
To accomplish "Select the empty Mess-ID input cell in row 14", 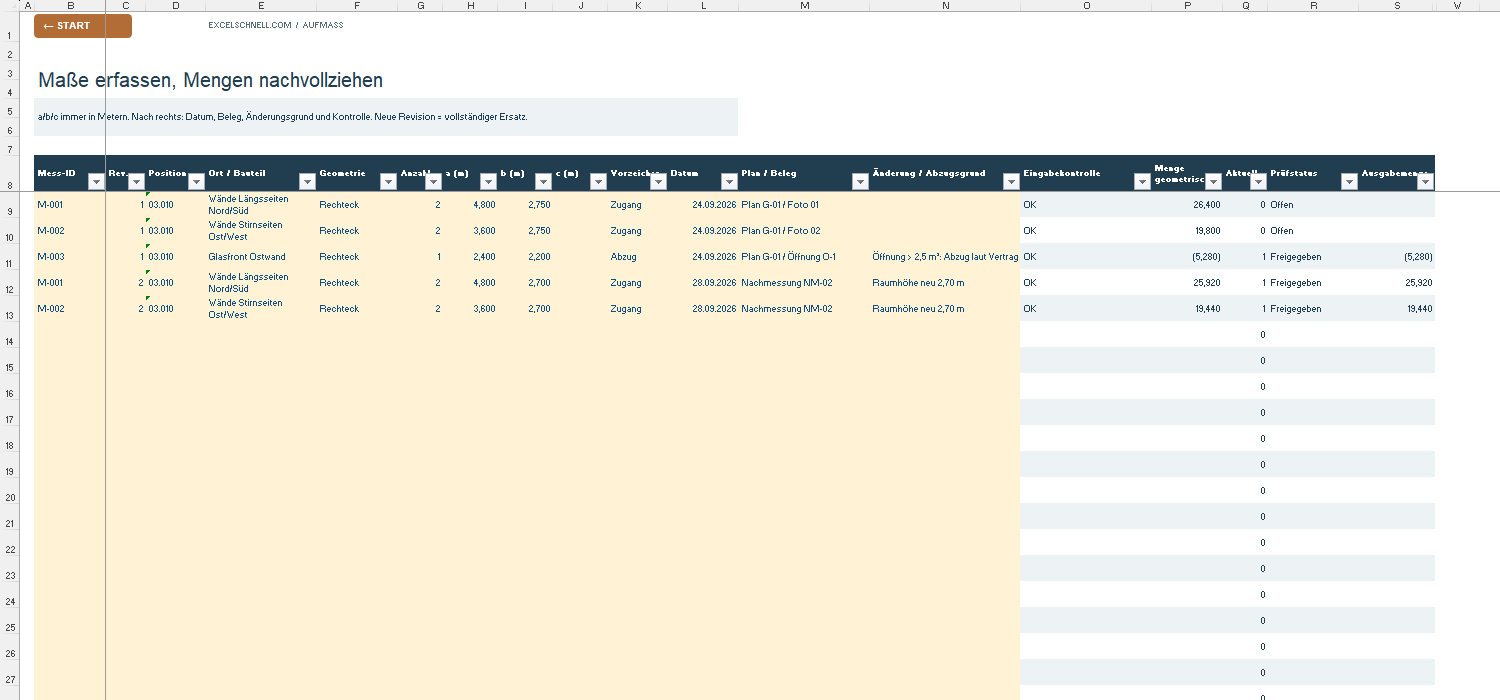I will (x=70, y=335).
